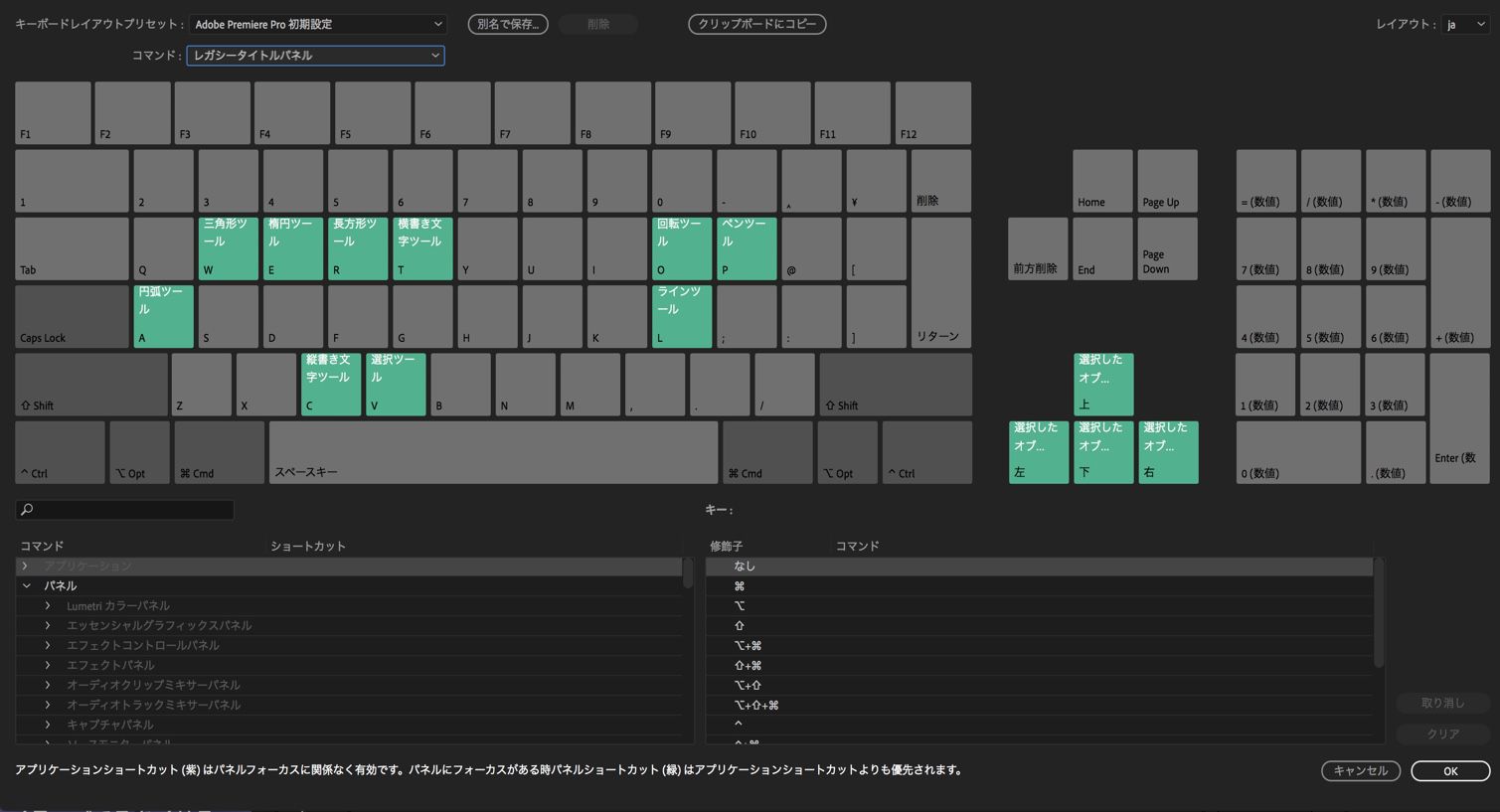Select the なし modifier row

(1040, 566)
